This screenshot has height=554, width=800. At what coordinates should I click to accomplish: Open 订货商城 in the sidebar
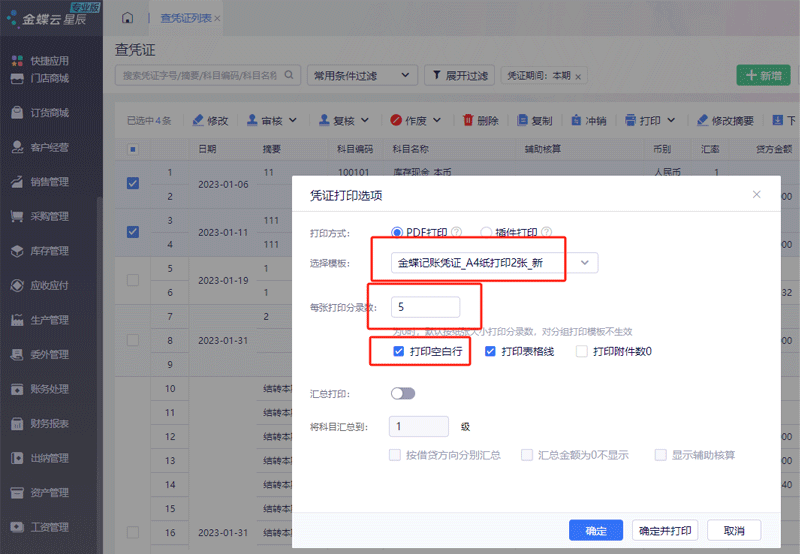[x=40, y=113]
